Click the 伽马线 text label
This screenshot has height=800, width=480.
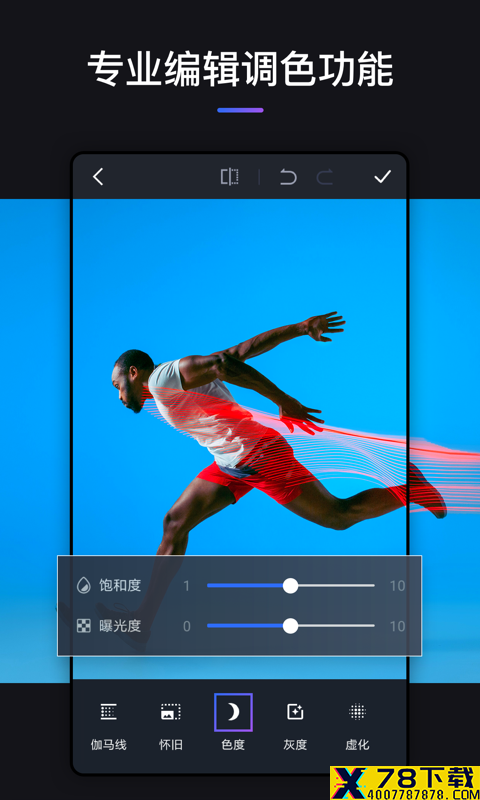[109, 745]
